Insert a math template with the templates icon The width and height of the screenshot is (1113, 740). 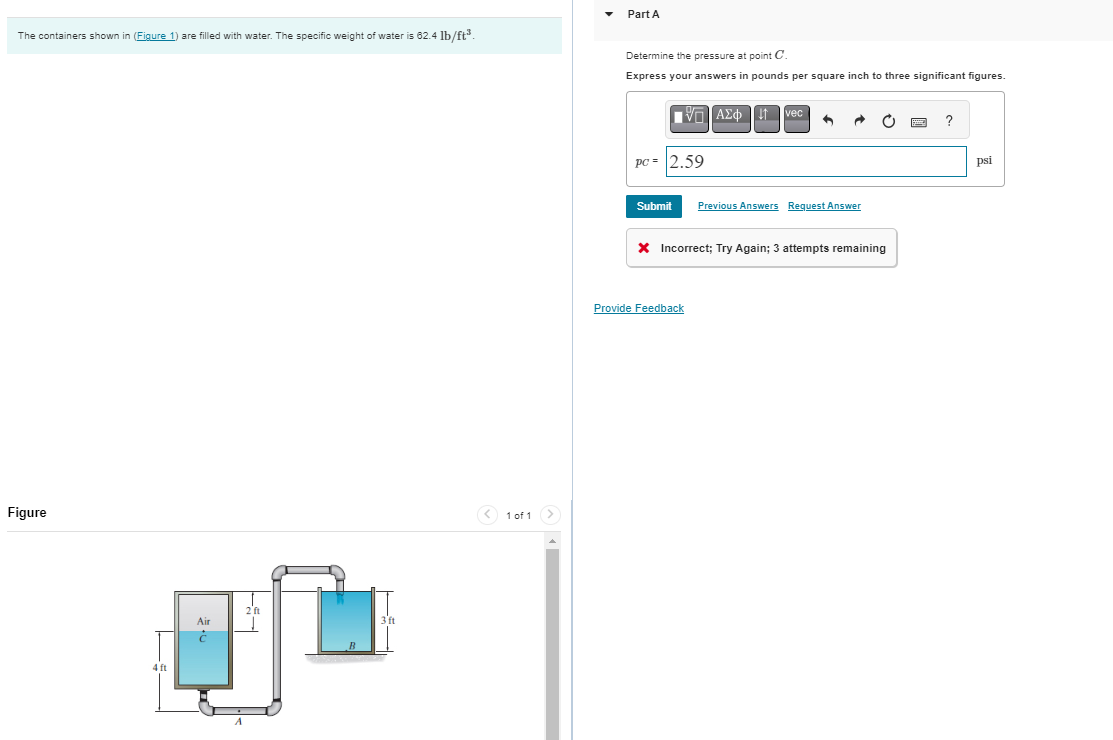pyautogui.click(x=688, y=118)
